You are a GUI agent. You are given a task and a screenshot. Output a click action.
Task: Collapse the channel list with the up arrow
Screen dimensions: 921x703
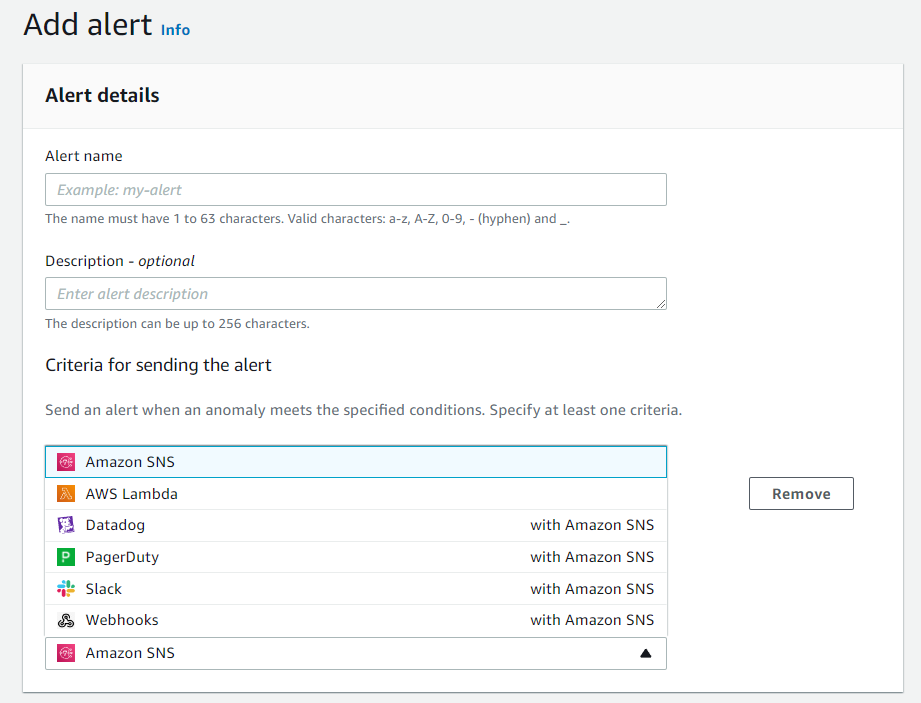pyautogui.click(x=646, y=653)
